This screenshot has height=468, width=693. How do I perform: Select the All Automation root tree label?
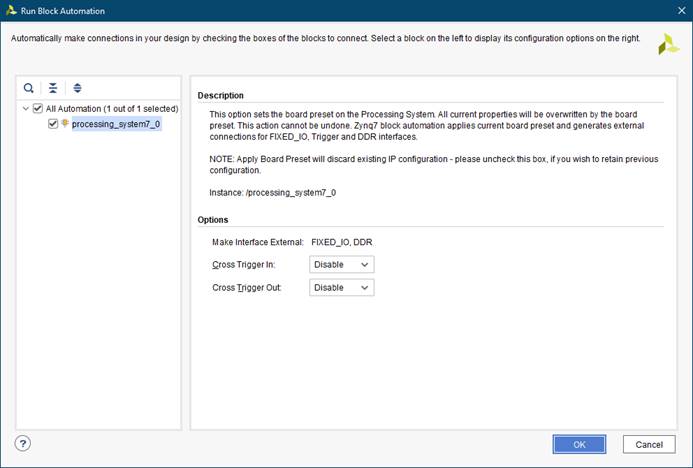[x=111, y=108]
